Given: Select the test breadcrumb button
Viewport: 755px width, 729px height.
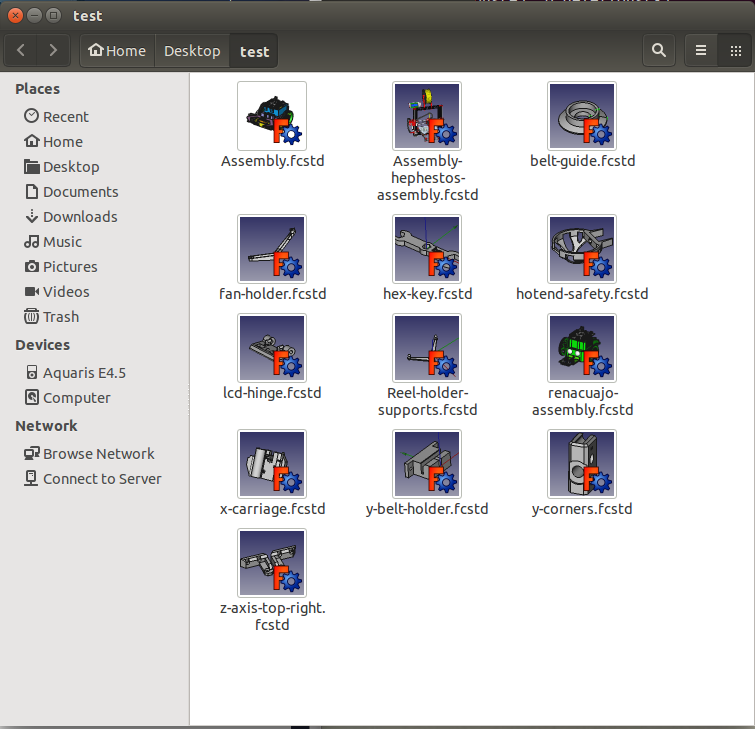Looking at the screenshot, I should 254,51.
